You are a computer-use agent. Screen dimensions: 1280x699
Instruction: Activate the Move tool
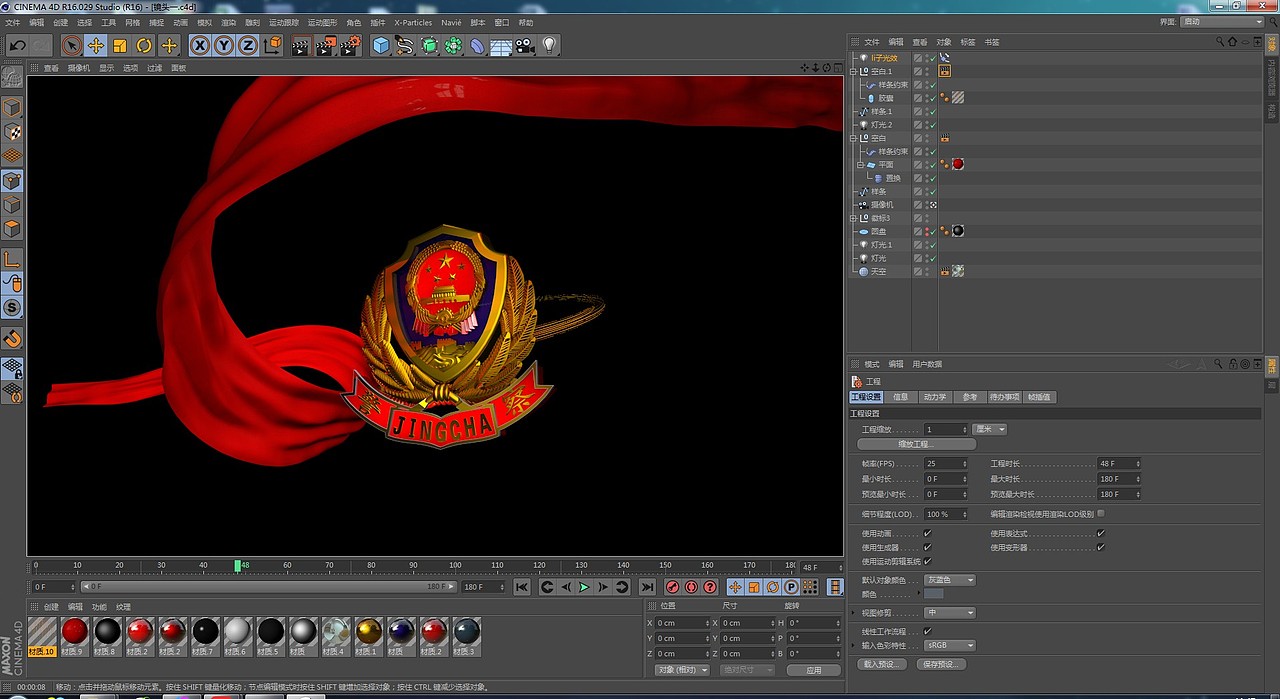tap(96, 45)
